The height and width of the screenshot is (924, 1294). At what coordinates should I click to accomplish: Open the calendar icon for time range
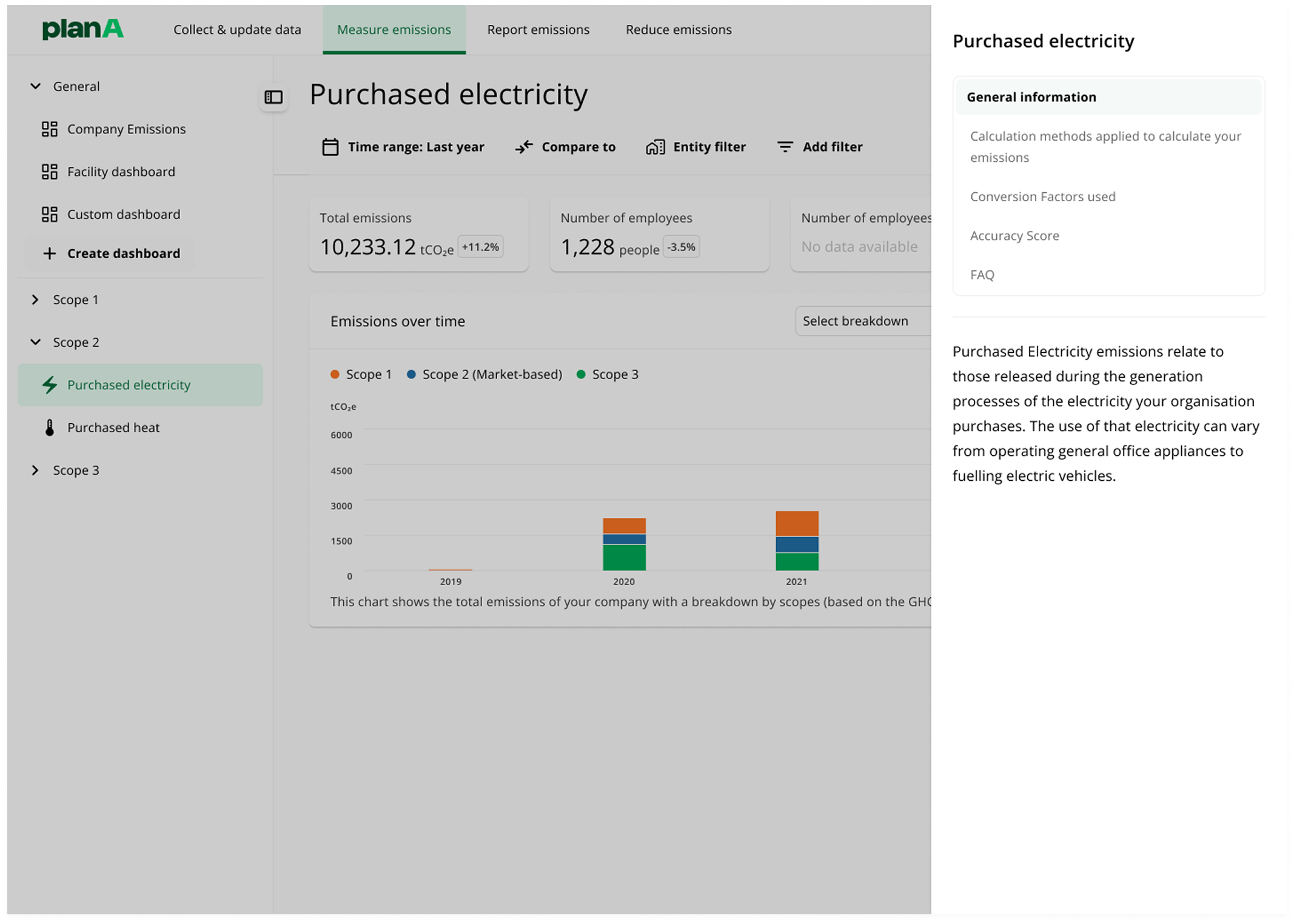coord(330,146)
